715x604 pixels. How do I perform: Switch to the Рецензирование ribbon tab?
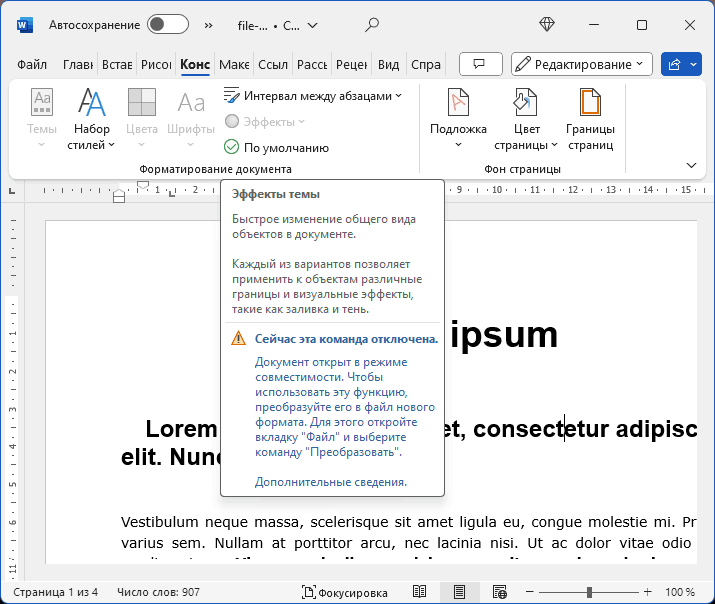click(x=351, y=65)
